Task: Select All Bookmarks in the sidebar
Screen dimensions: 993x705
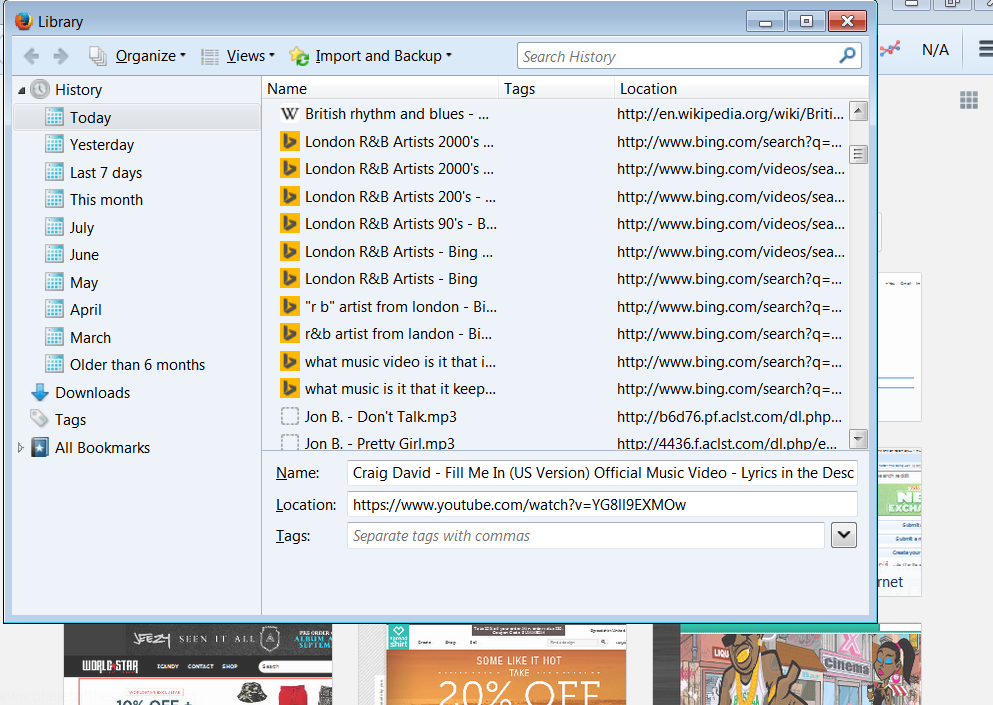Action: point(136,448)
